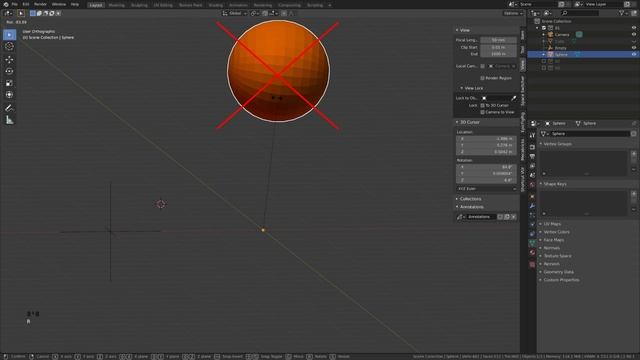Open the Object Constraints tab icon

pos(532,234)
